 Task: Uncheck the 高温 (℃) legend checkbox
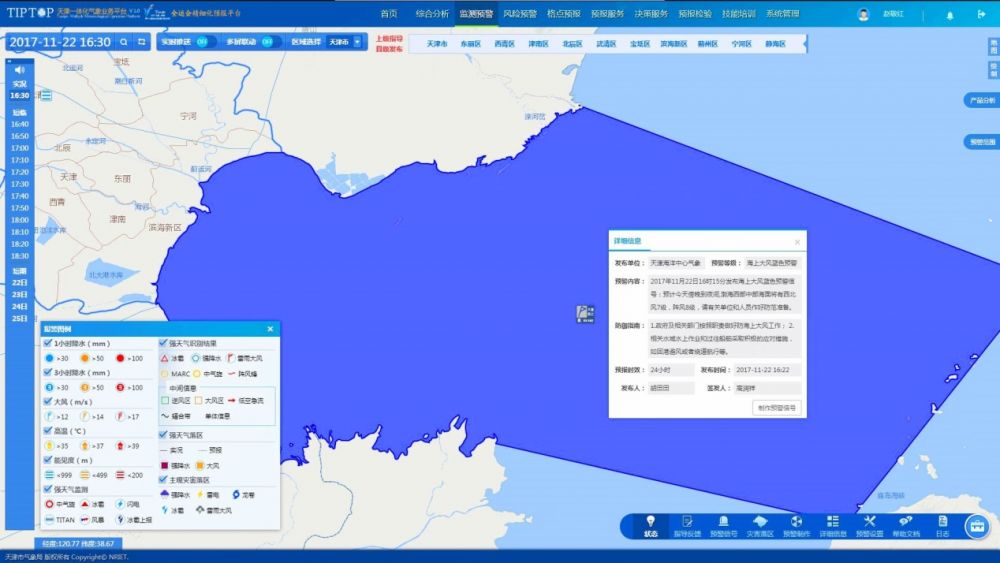click(x=48, y=431)
